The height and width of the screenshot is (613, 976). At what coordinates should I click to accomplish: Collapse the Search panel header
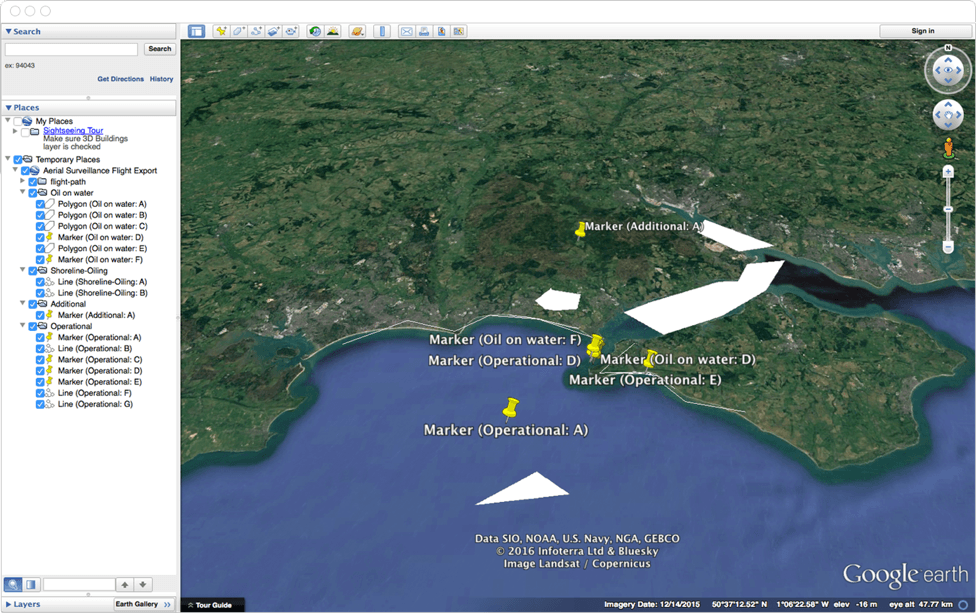89,31
